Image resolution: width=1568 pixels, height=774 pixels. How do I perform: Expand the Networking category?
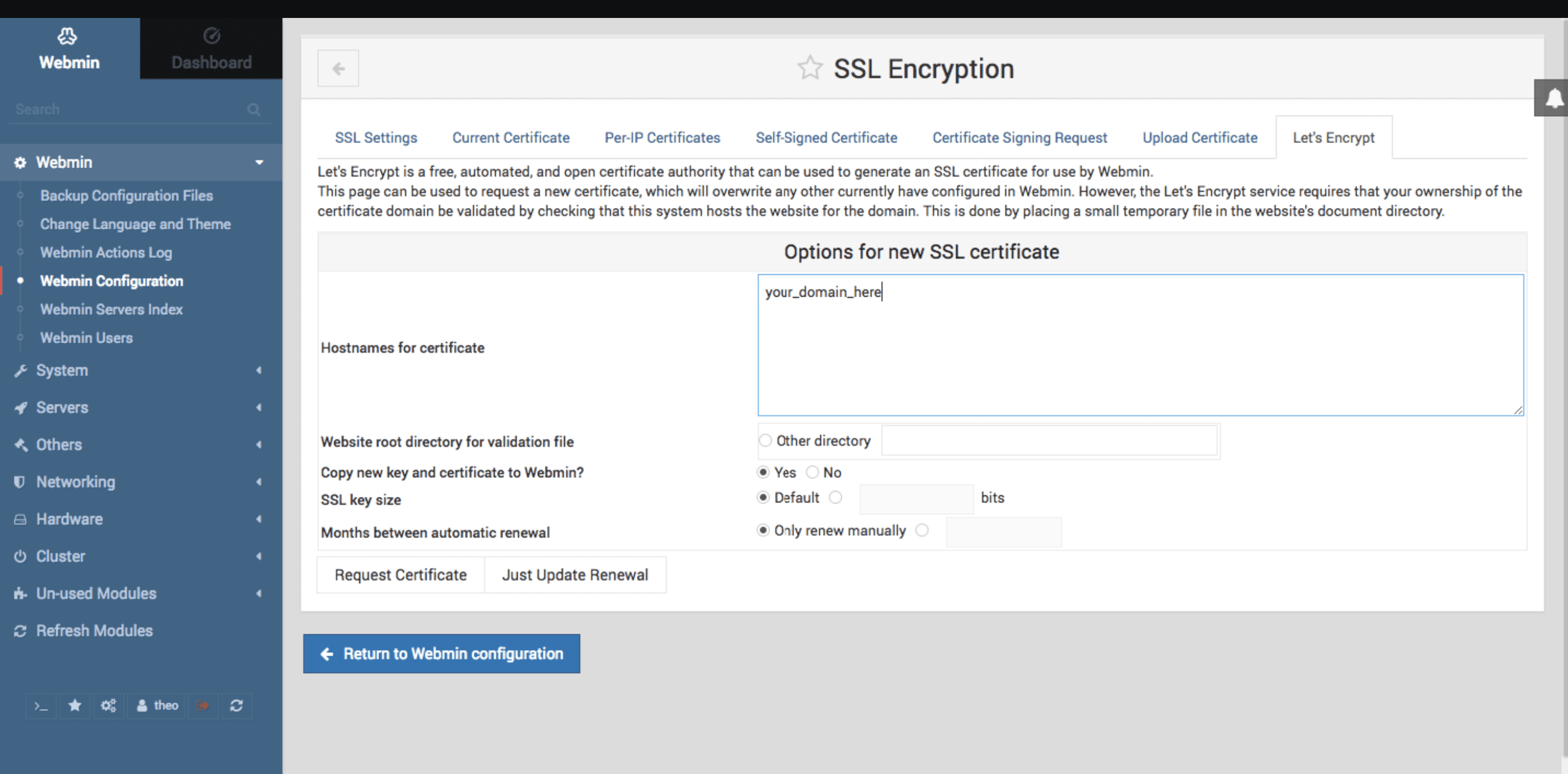[x=141, y=482]
